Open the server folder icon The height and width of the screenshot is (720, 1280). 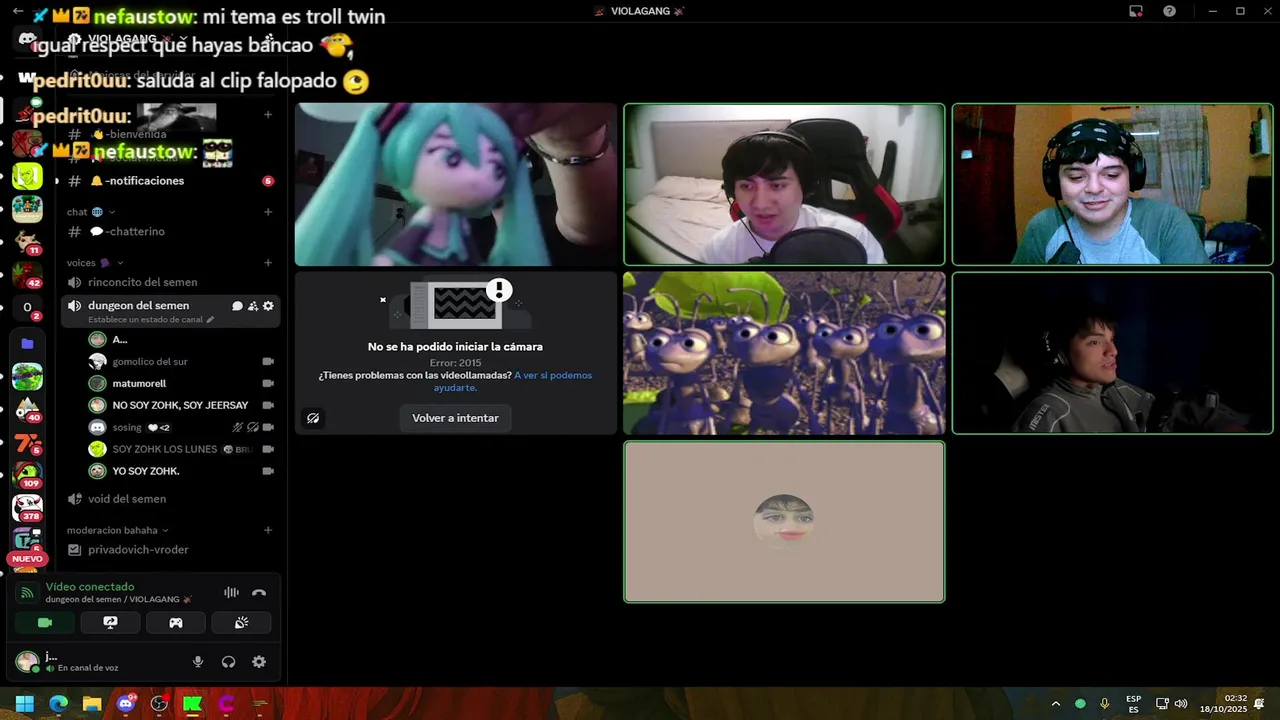pyautogui.click(x=27, y=343)
